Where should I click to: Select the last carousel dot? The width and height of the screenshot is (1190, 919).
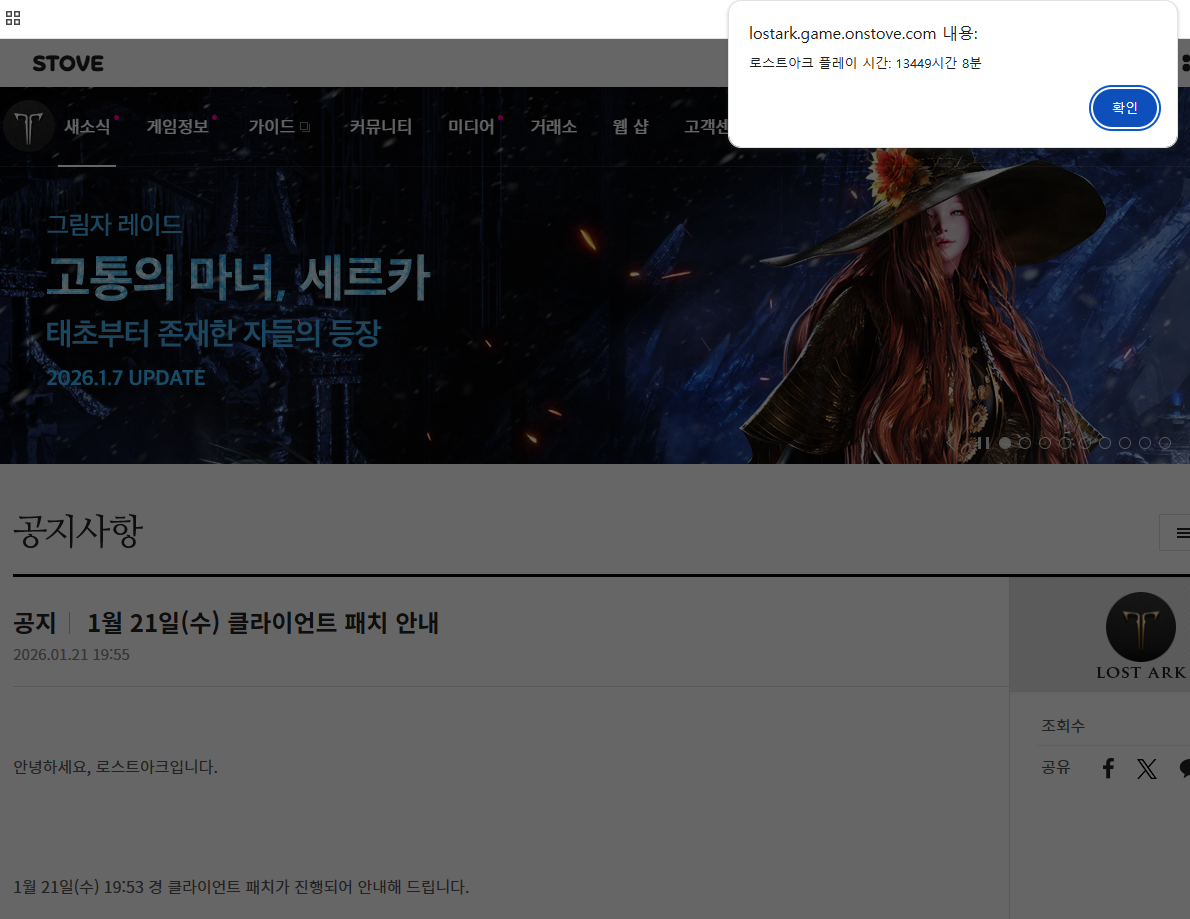click(1165, 442)
